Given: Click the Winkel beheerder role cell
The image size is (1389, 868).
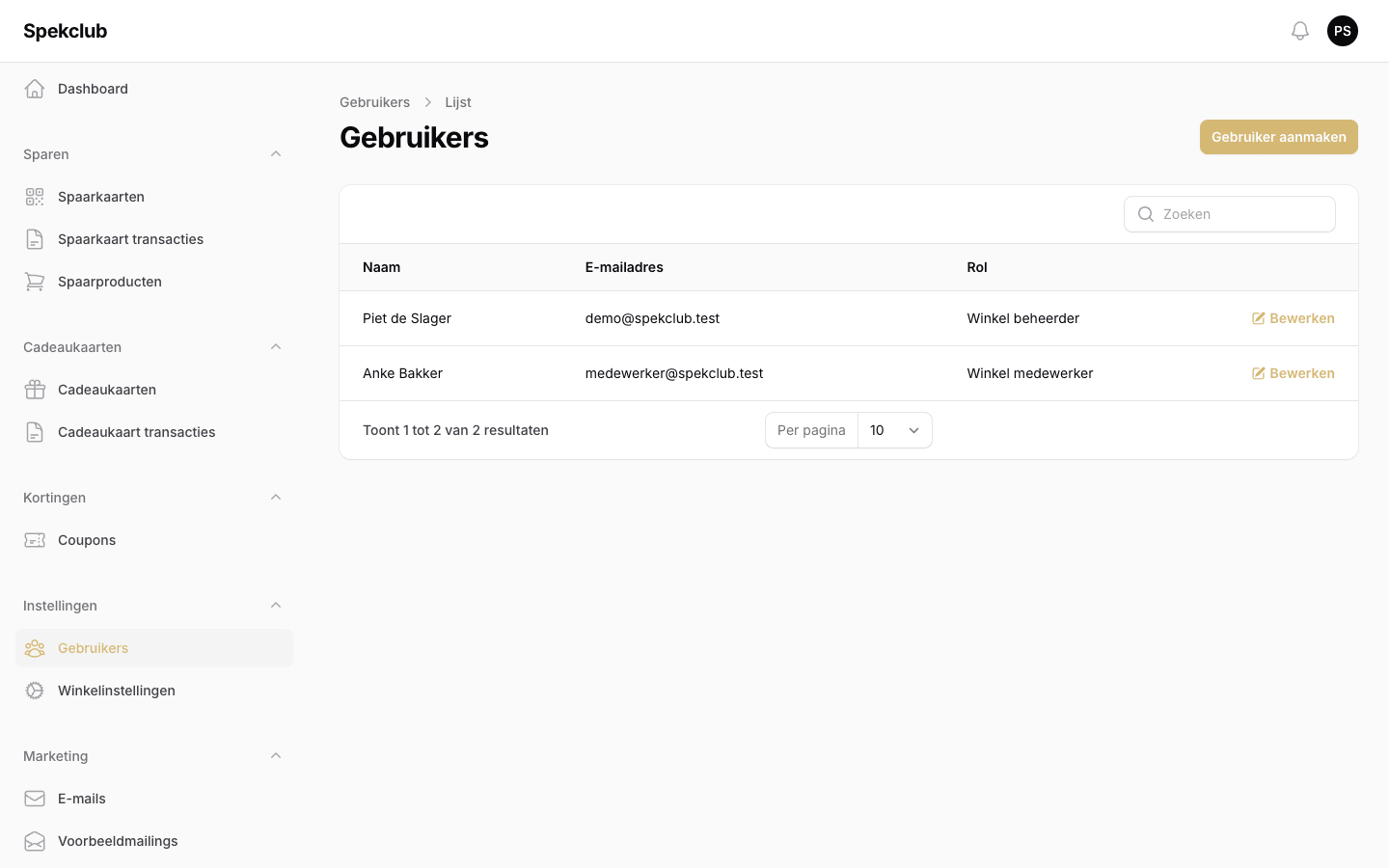Looking at the screenshot, I should 1023,318.
